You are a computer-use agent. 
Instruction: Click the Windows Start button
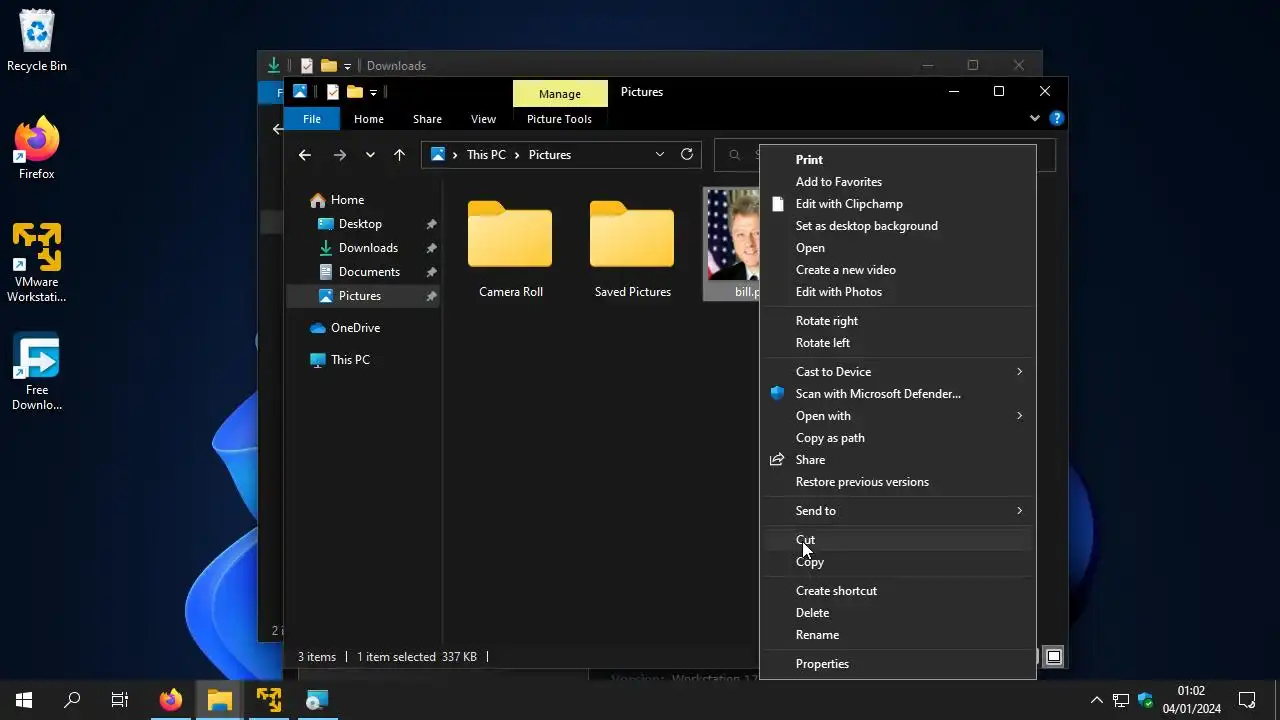click(24, 700)
